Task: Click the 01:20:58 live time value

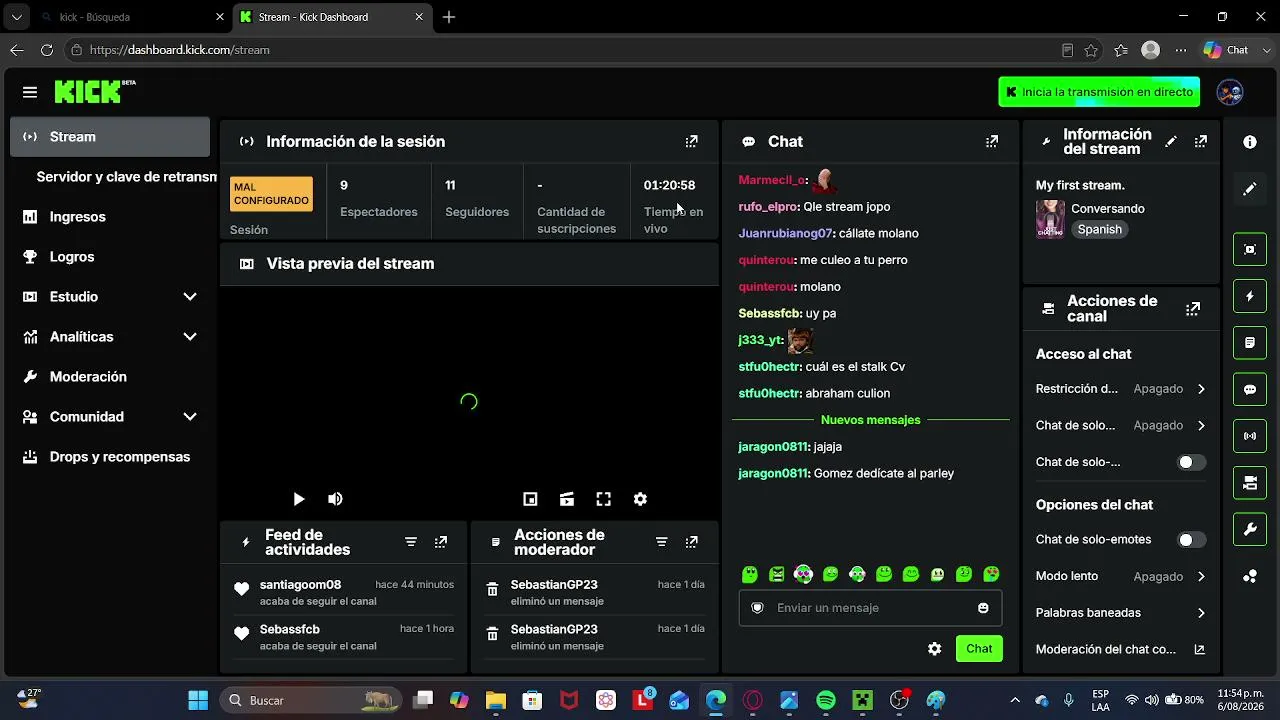Action: (669, 185)
